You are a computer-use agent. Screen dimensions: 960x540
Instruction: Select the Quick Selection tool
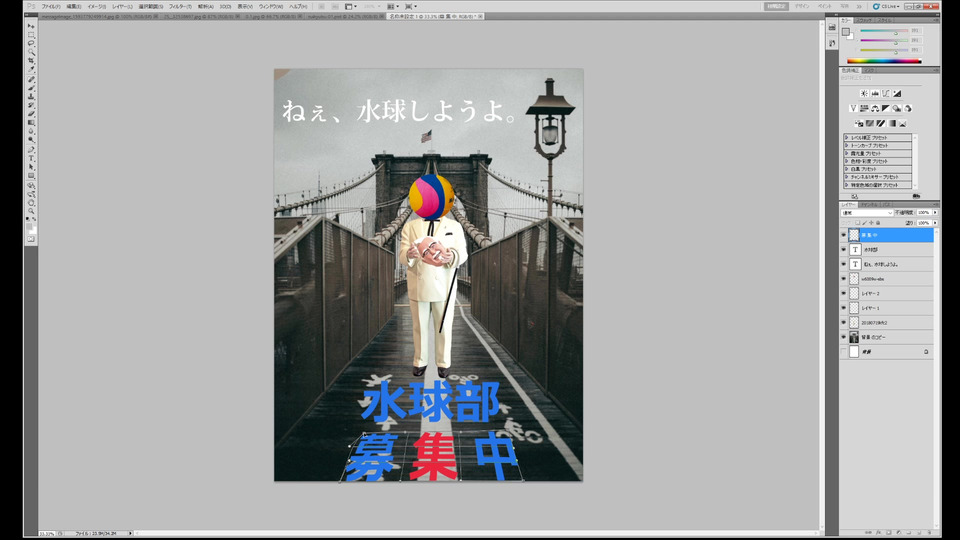pyautogui.click(x=31, y=53)
